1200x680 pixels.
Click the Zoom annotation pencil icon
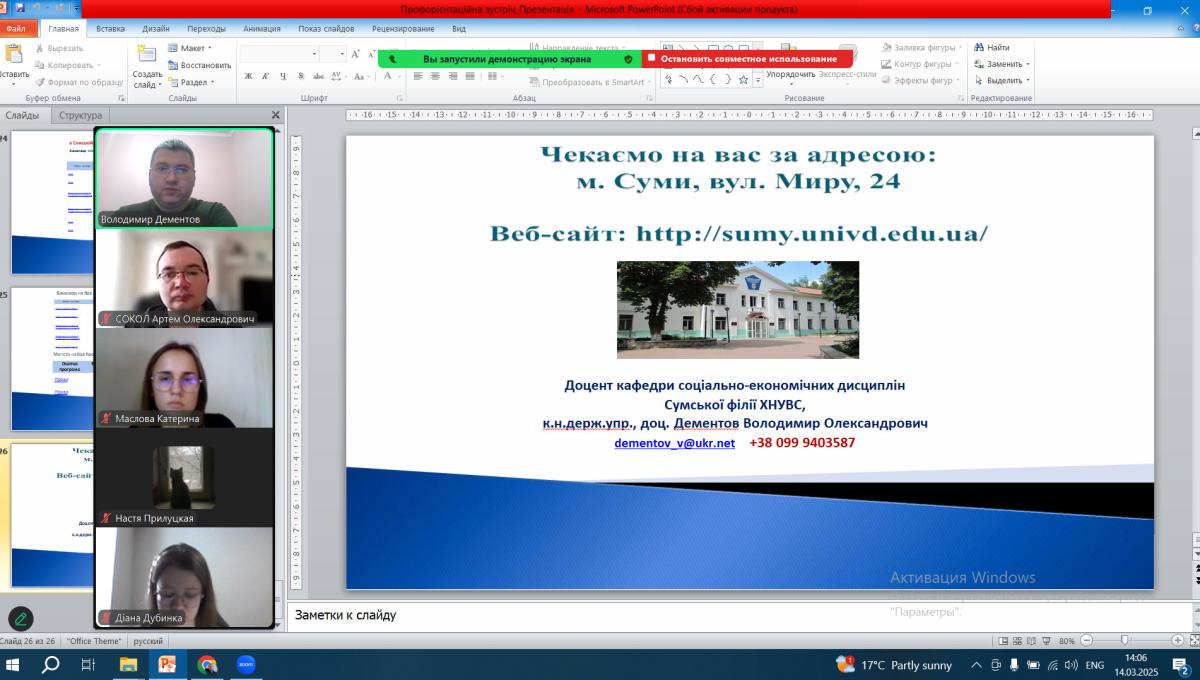click(20, 619)
